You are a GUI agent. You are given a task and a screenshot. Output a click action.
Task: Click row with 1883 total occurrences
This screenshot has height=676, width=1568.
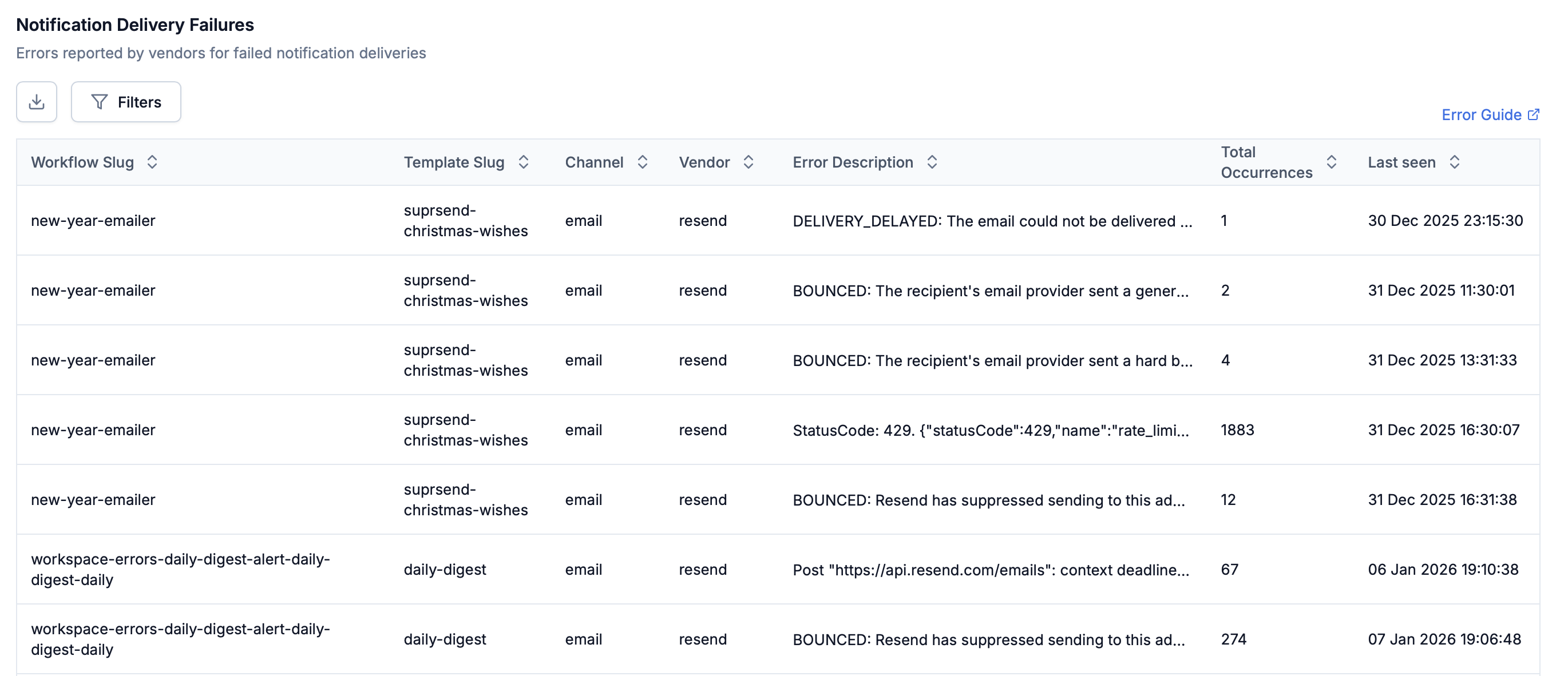point(1237,430)
